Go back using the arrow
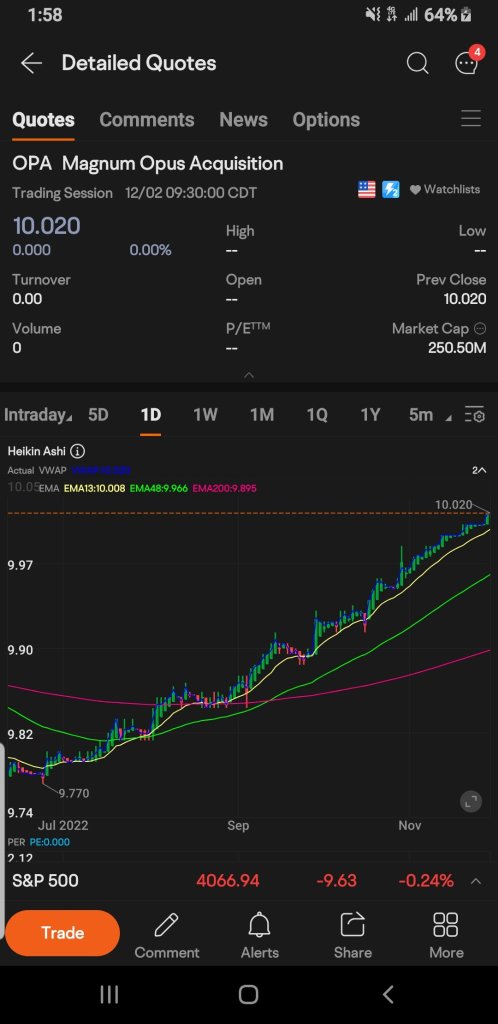Screen dimensions: 498x1024 click(x=31, y=63)
